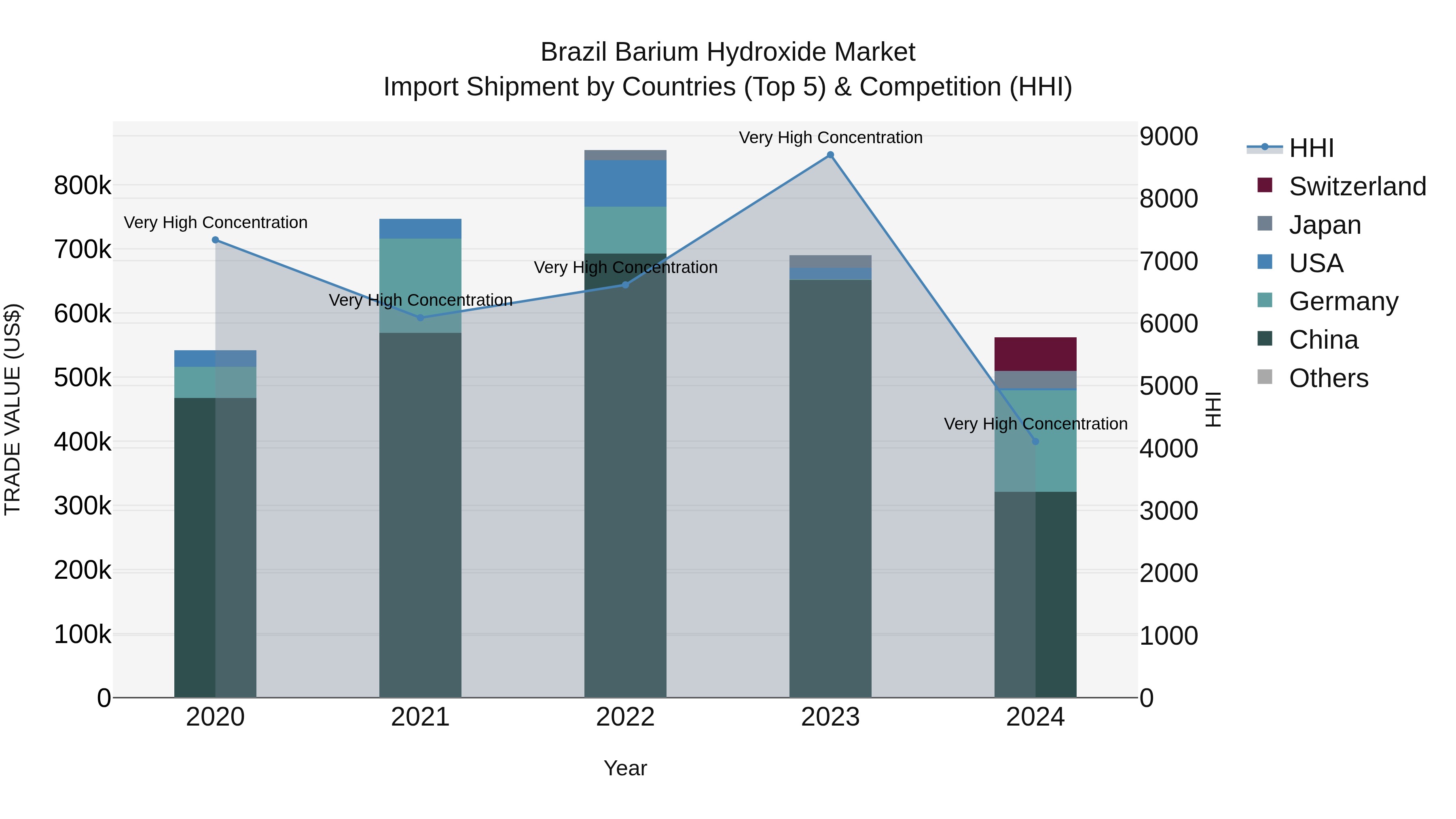Image resolution: width=1456 pixels, height=819 pixels.
Task: Click 'Very High Concentration' label above 2023
Action: pos(830,138)
